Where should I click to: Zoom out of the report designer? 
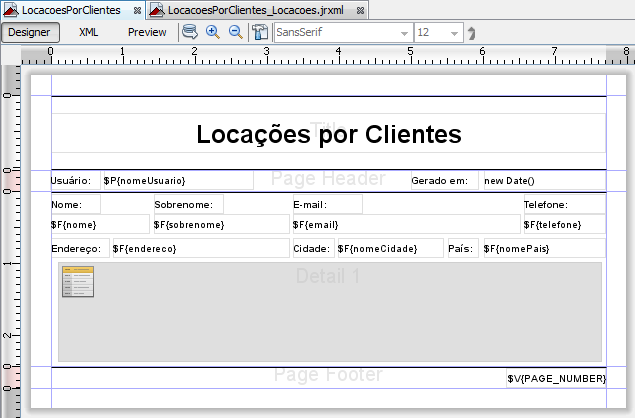236,32
